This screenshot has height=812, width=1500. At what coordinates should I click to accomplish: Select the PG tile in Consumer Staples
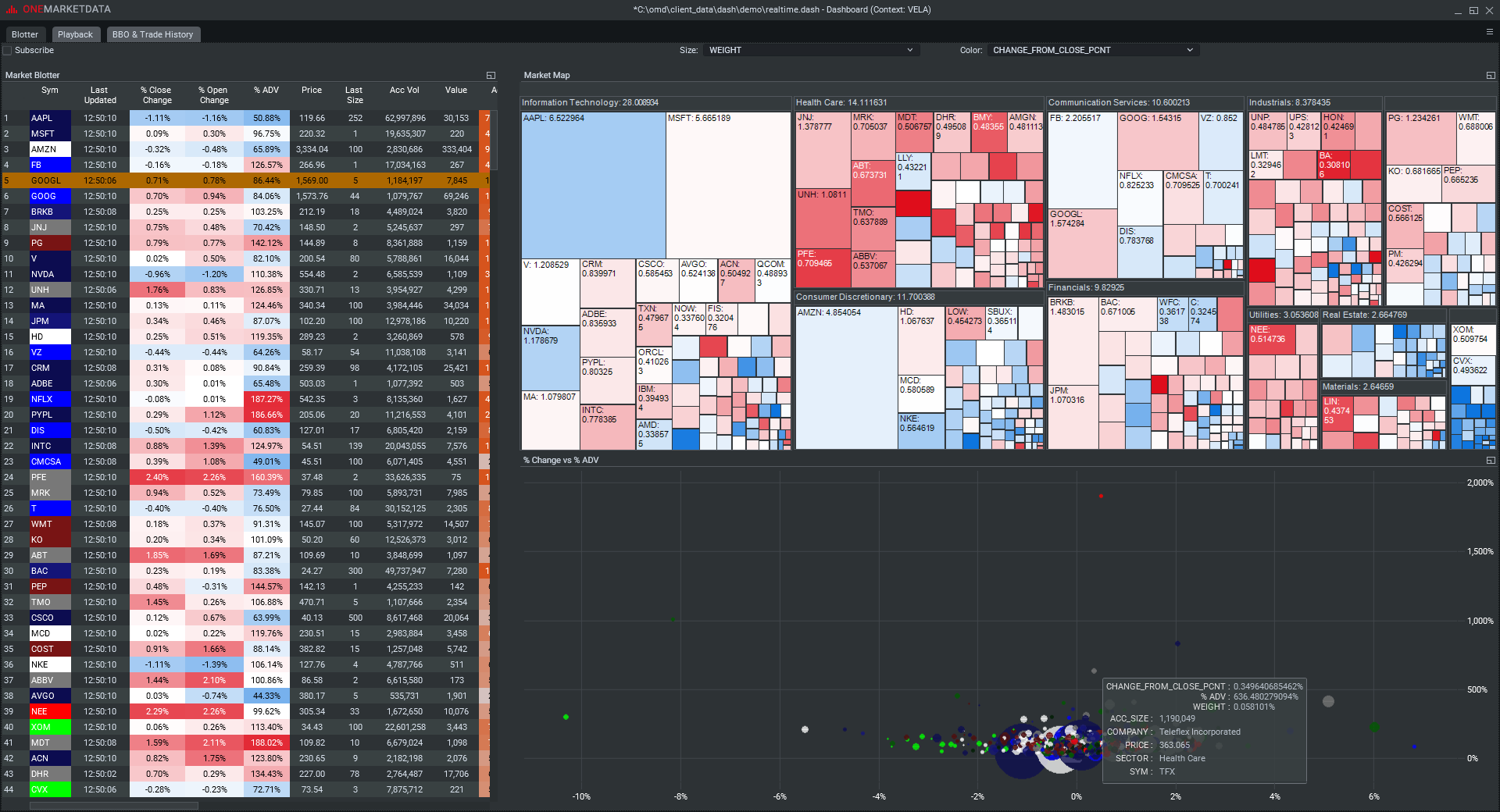tap(1421, 137)
